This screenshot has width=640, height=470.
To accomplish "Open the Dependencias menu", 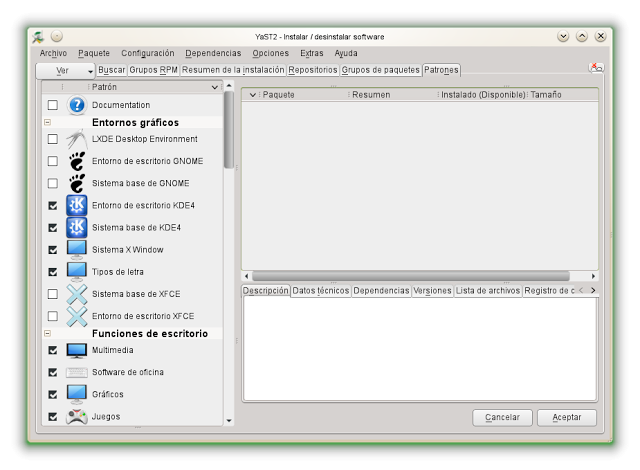I will 213,53.
